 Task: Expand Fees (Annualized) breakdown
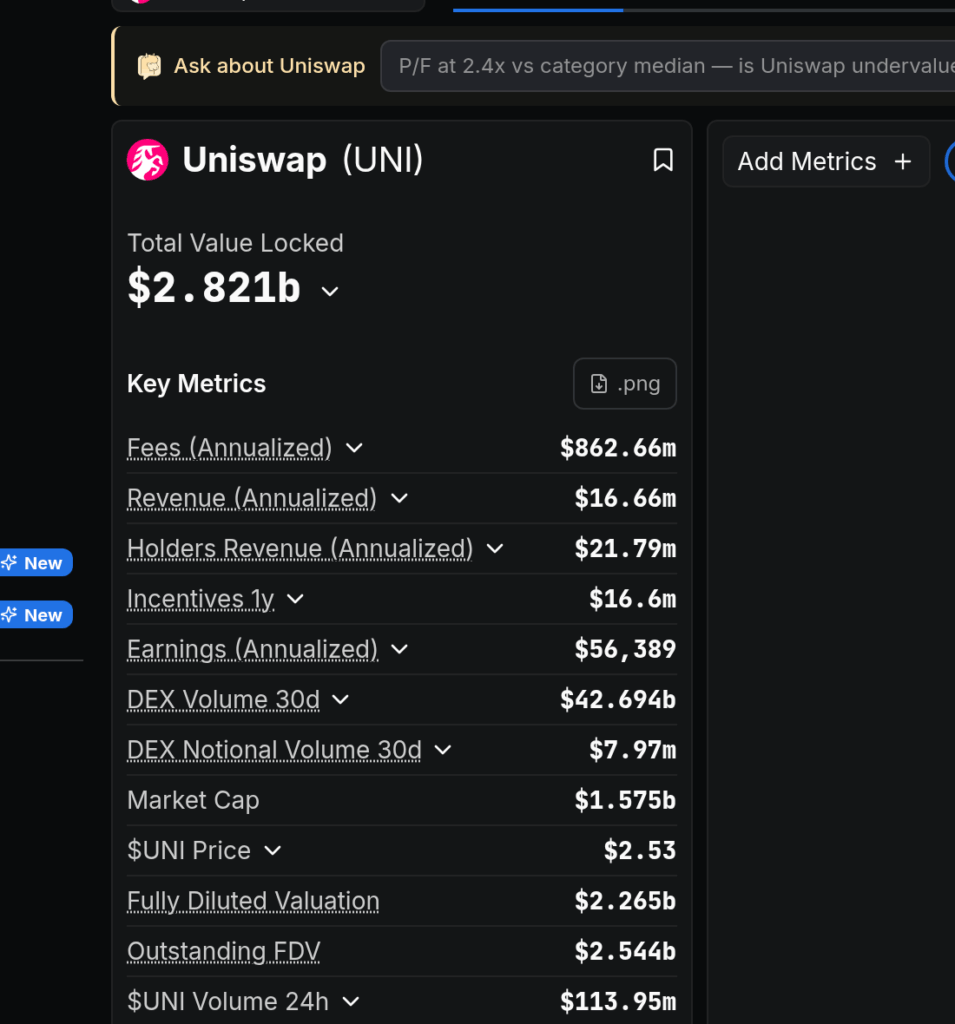tap(354, 448)
